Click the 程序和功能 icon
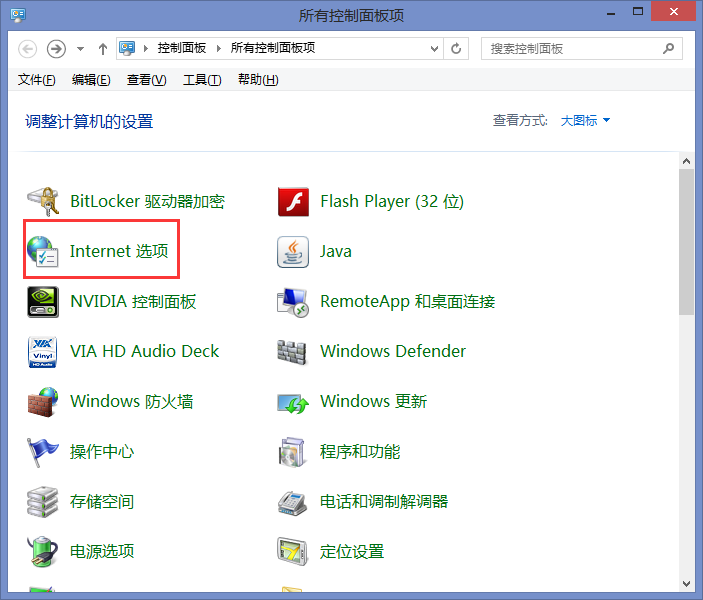 tap(292, 452)
